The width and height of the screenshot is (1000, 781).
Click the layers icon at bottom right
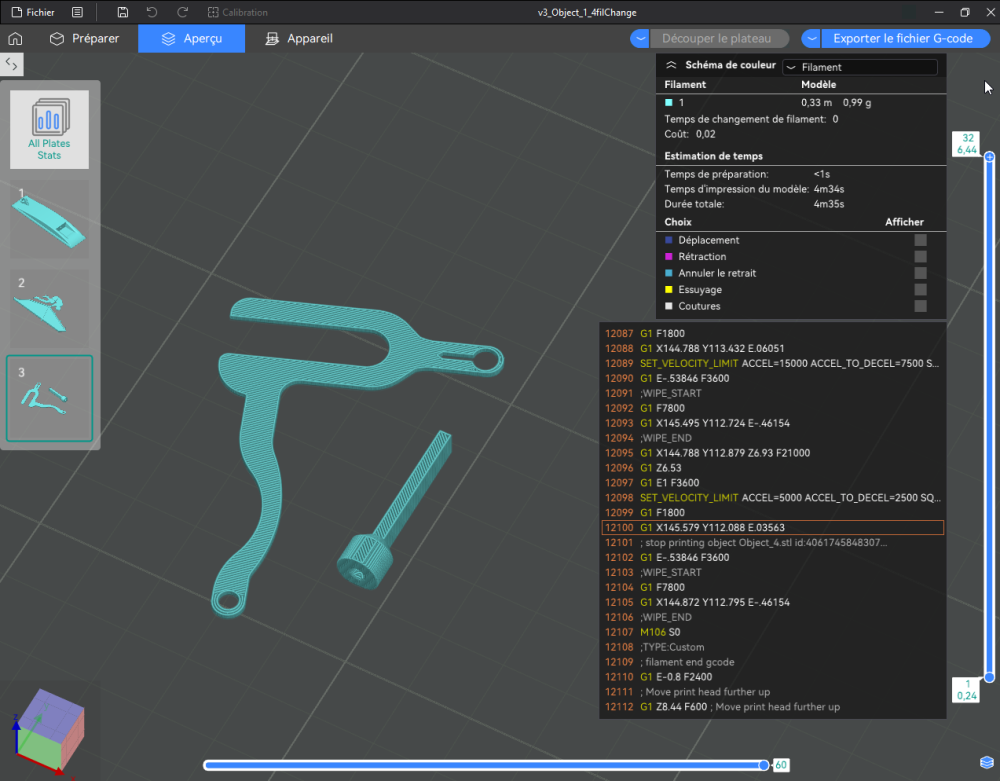[x=987, y=763]
